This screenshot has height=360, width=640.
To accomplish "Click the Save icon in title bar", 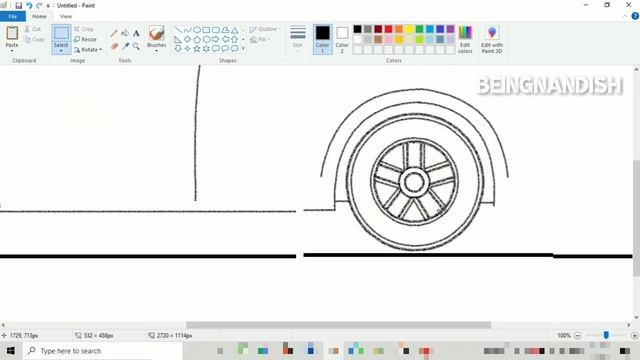I will (18, 6).
